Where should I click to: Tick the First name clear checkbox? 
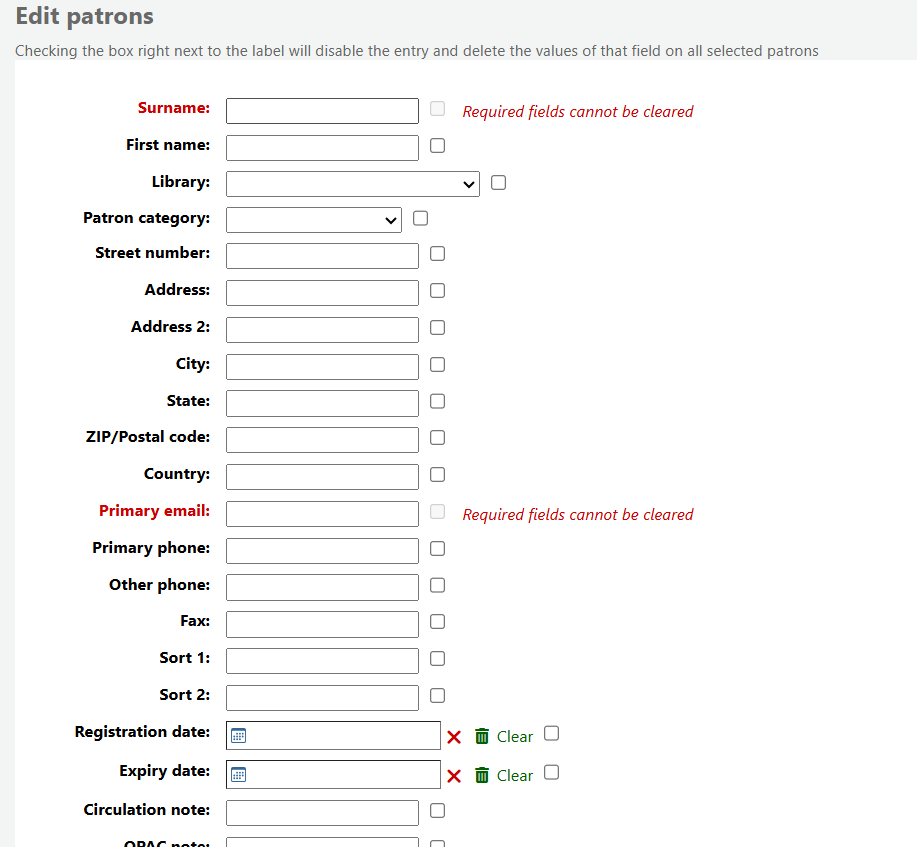click(x=437, y=146)
